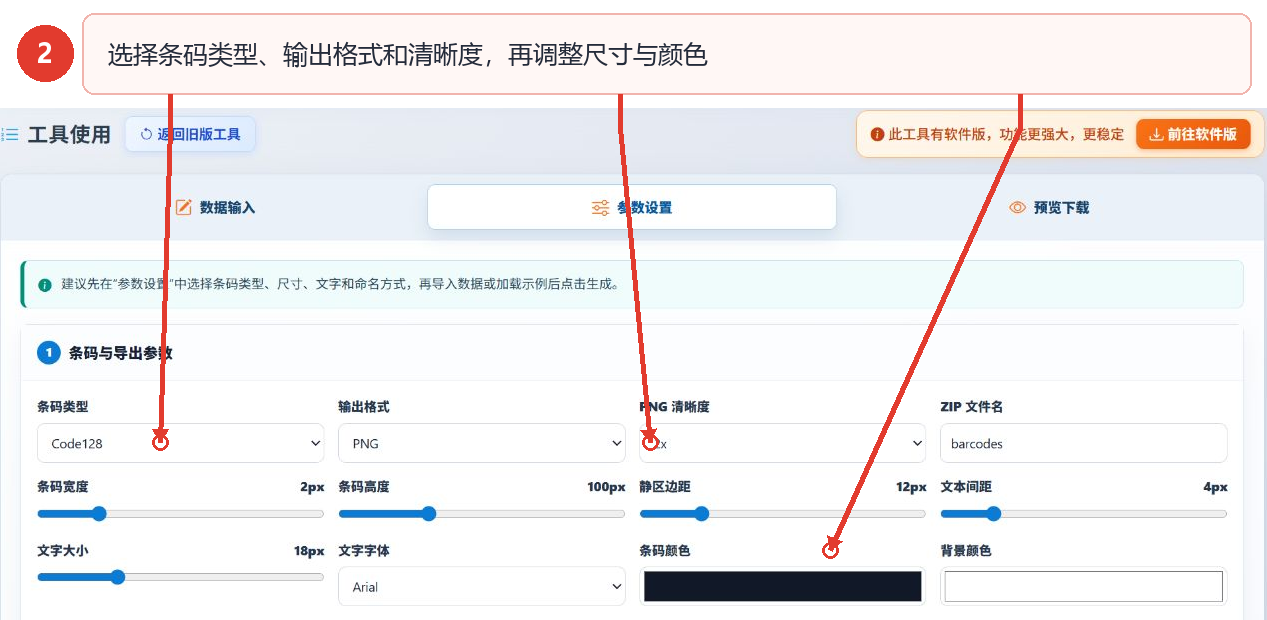This screenshot has height=620, width=1267.
Task: Switch to the 参数设置 tab
Action: (631, 207)
